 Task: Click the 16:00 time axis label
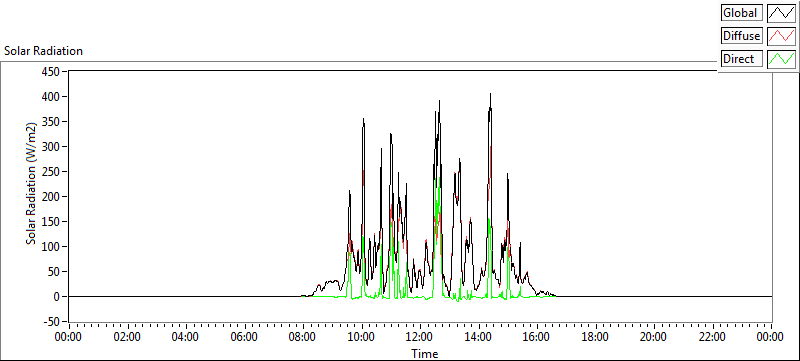click(x=537, y=337)
